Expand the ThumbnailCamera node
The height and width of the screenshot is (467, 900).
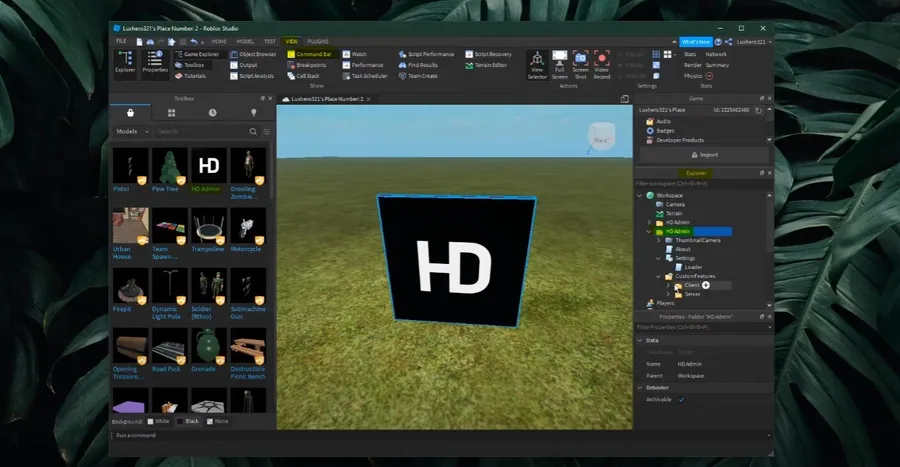[658, 240]
